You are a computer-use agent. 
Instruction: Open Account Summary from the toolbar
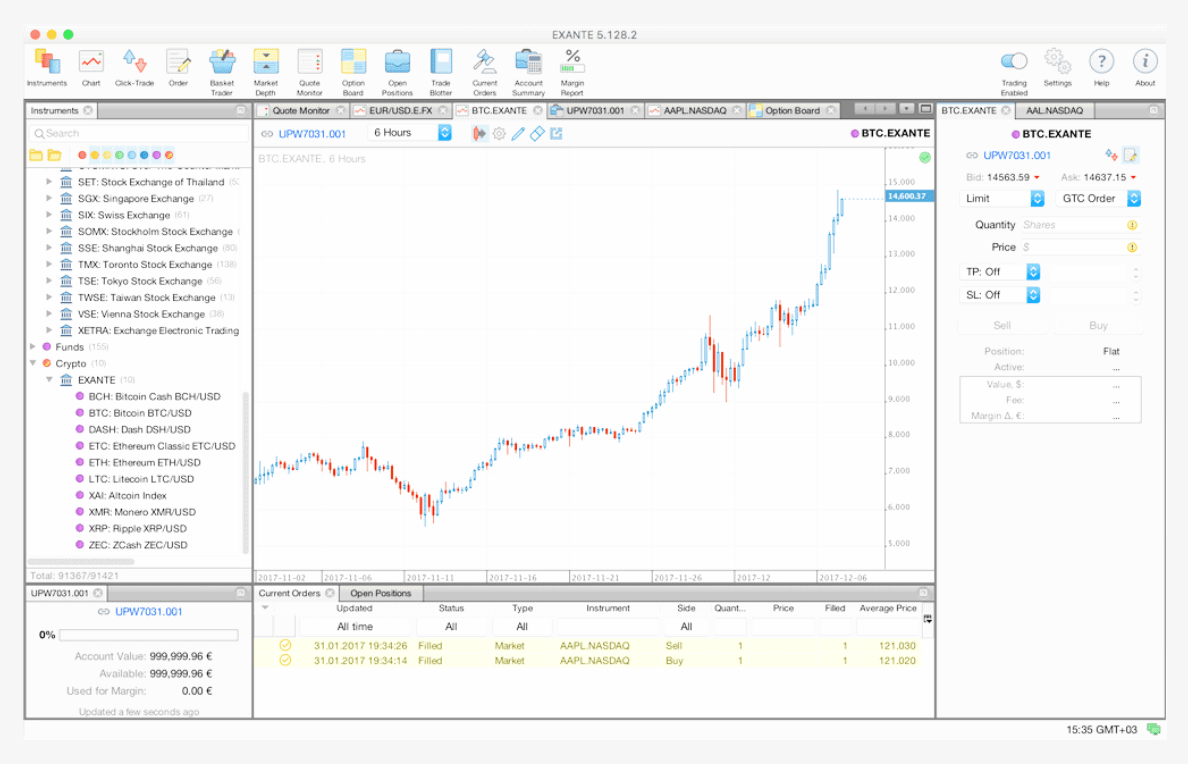coord(528,72)
